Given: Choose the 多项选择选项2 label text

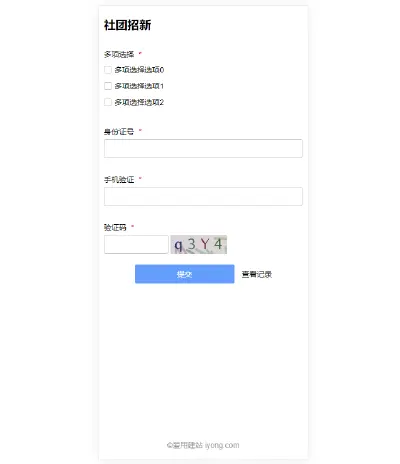Looking at the screenshot, I should click(139, 102).
